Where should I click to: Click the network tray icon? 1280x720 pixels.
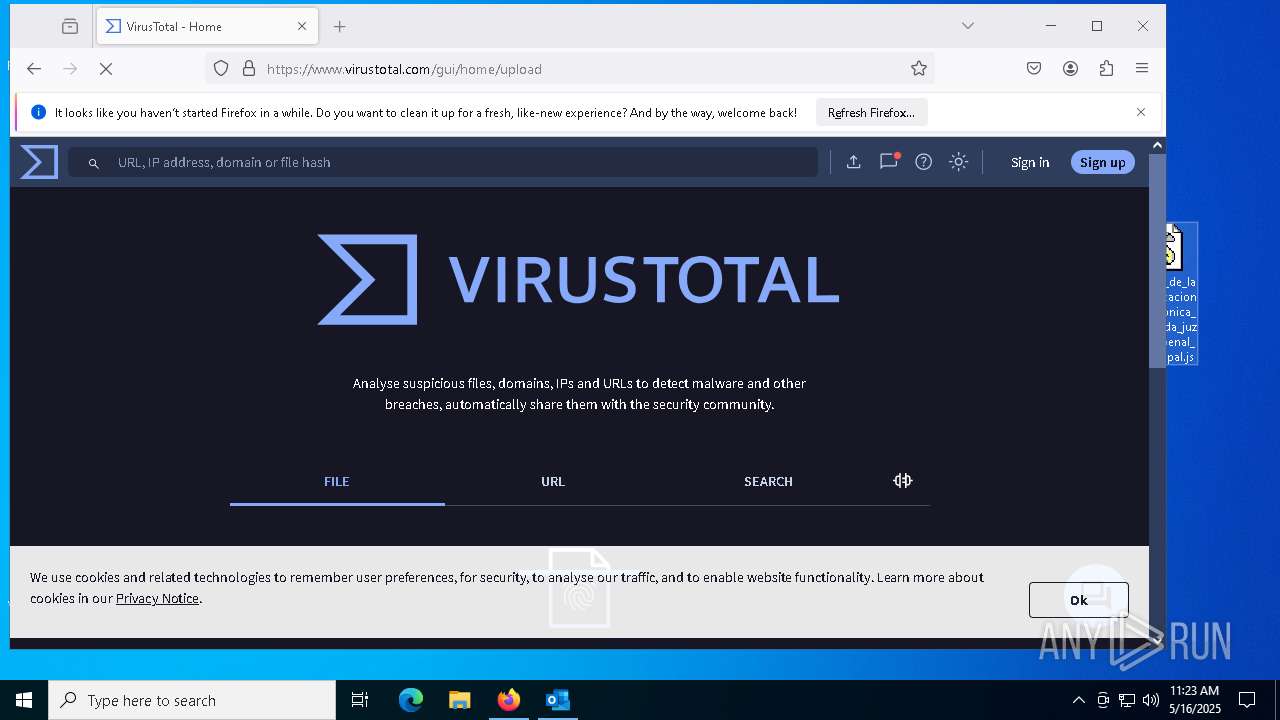(1127, 700)
